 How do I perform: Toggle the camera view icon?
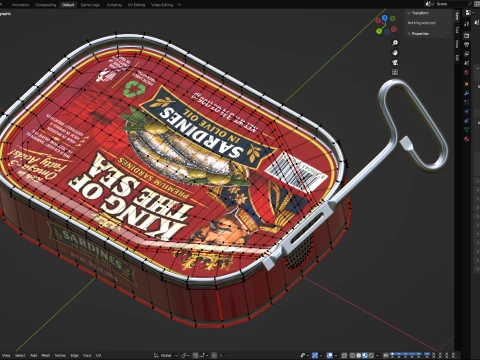(395, 62)
